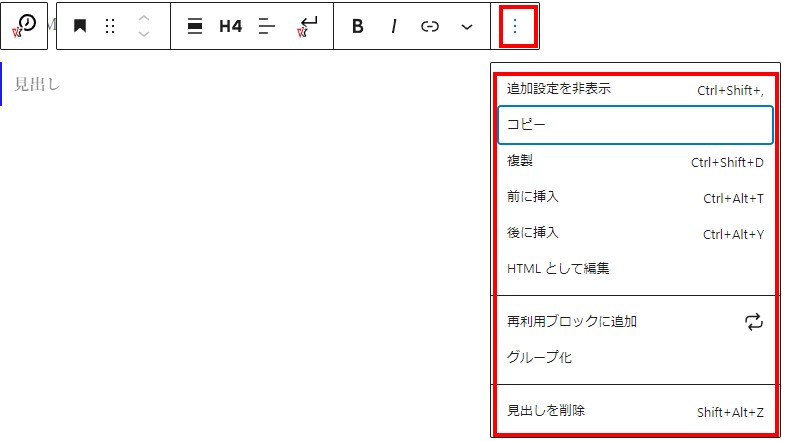This screenshot has width=785, height=441.
Task: Toggle bold formatting
Action: coord(357,27)
